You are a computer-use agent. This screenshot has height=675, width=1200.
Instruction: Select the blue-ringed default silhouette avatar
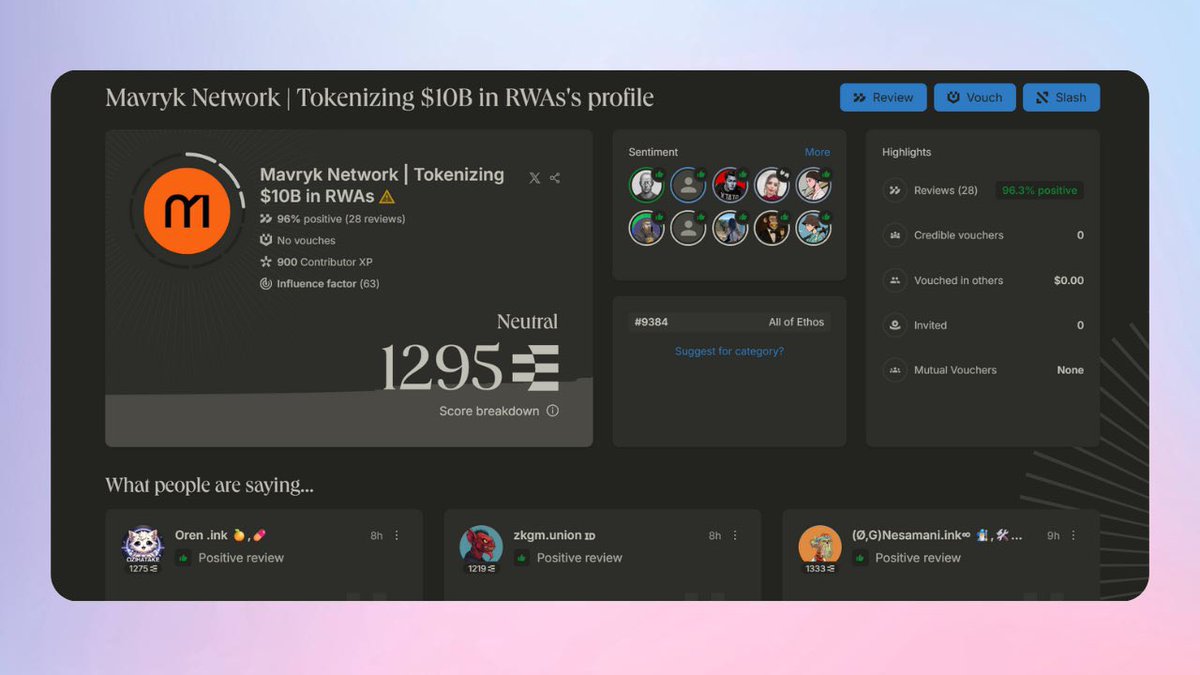pos(688,185)
